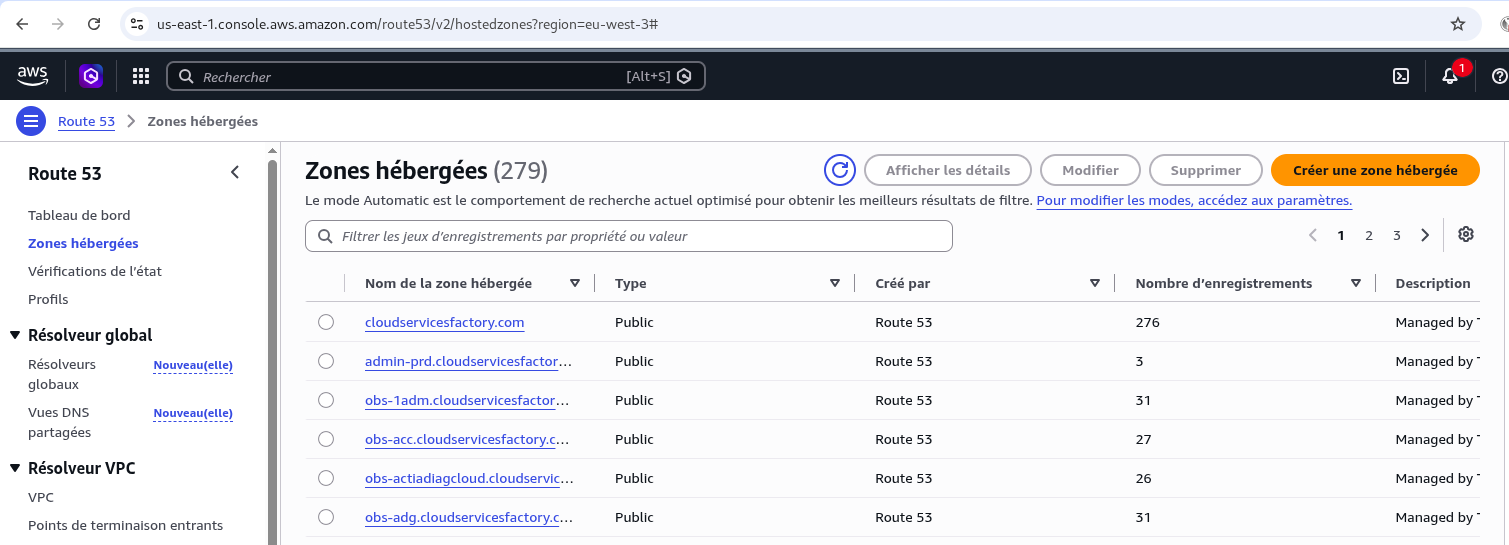Collapse the Route 53 side panel arrow
Image resolution: width=1509 pixels, height=545 pixels.
pyautogui.click(x=235, y=173)
